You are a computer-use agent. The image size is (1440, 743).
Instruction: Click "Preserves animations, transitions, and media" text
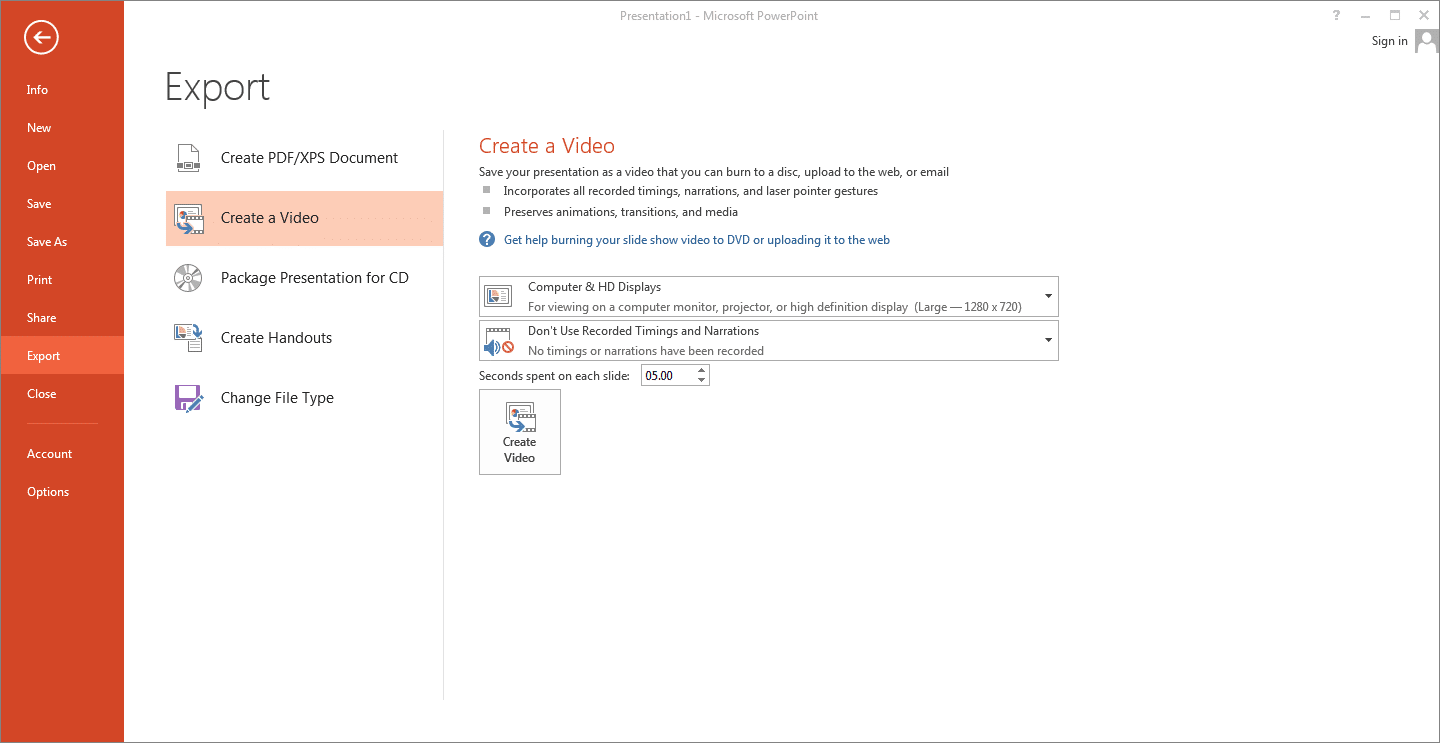tap(621, 212)
